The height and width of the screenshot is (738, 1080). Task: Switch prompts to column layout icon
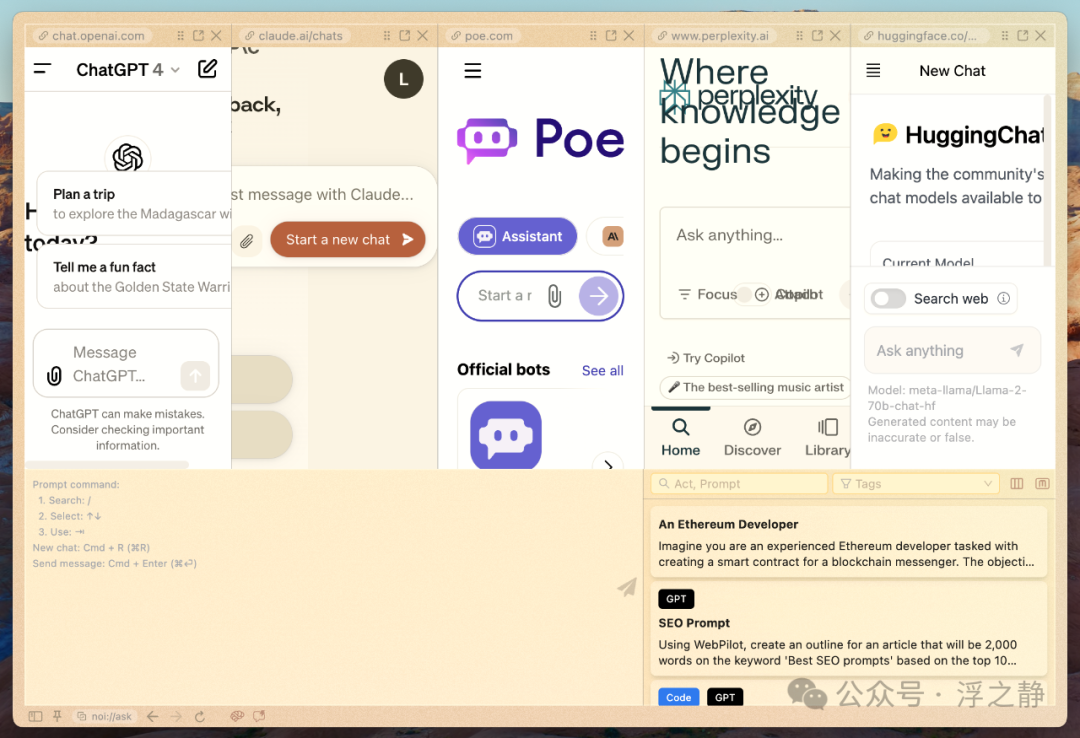tap(1017, 484)
